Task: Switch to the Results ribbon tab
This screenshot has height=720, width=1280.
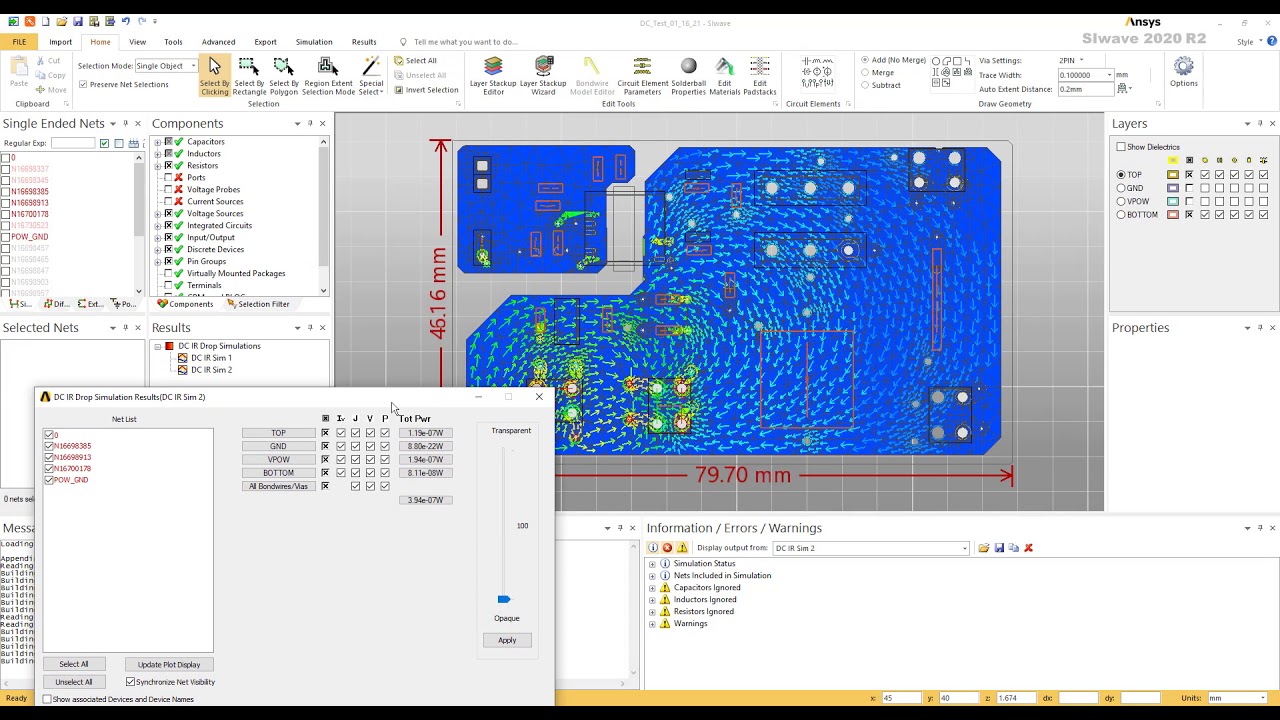Action: pos(364,42)
